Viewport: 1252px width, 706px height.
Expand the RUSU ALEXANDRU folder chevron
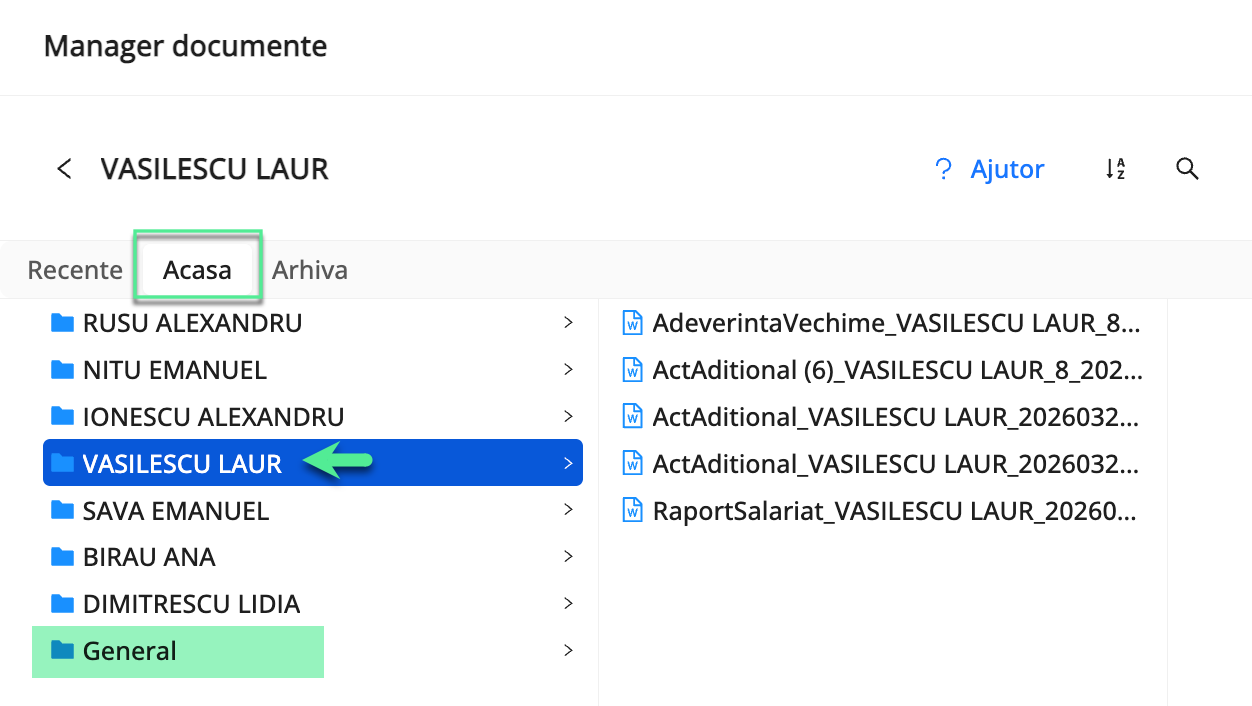[x=568, y=323]
